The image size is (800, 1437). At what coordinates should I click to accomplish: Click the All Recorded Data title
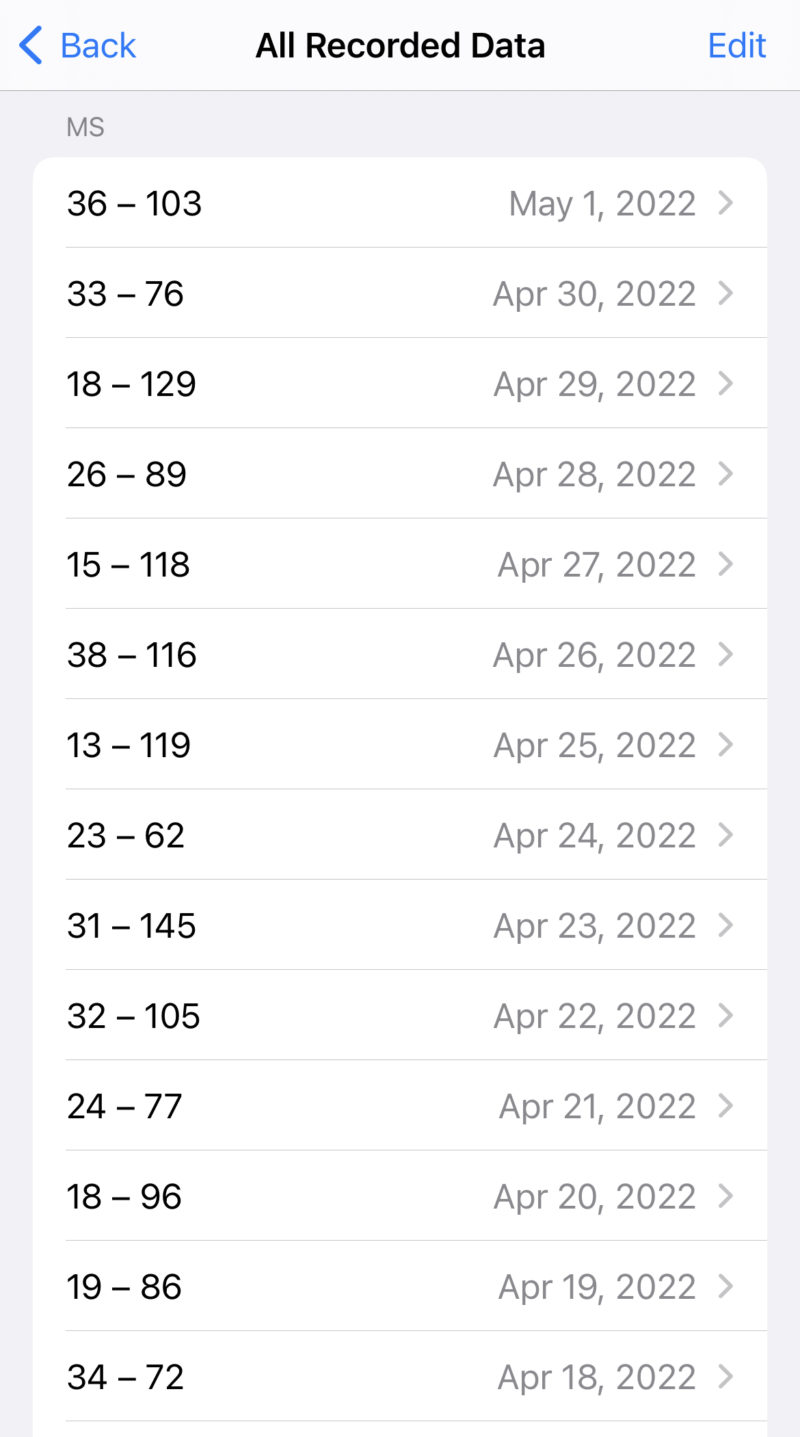click(x=400, y=45)
